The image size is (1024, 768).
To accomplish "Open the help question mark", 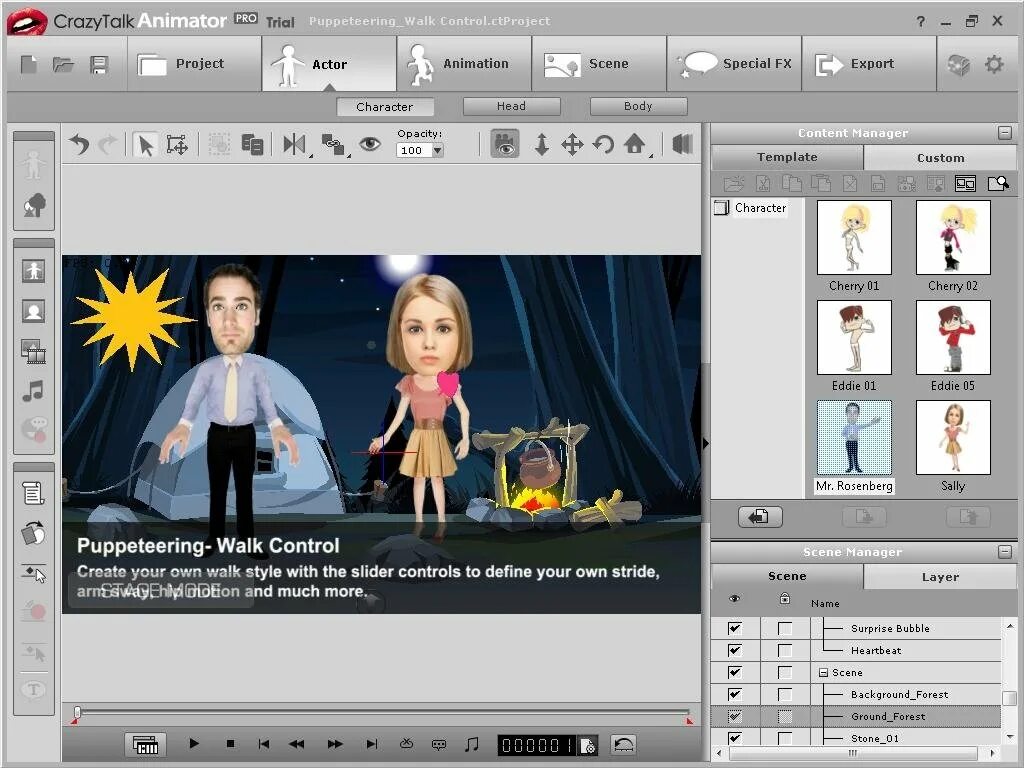I will [921, 22].
